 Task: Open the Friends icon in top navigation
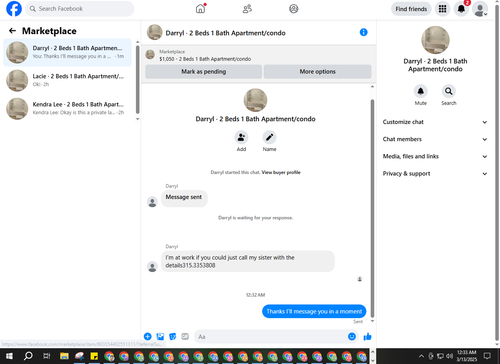[247, 9]
